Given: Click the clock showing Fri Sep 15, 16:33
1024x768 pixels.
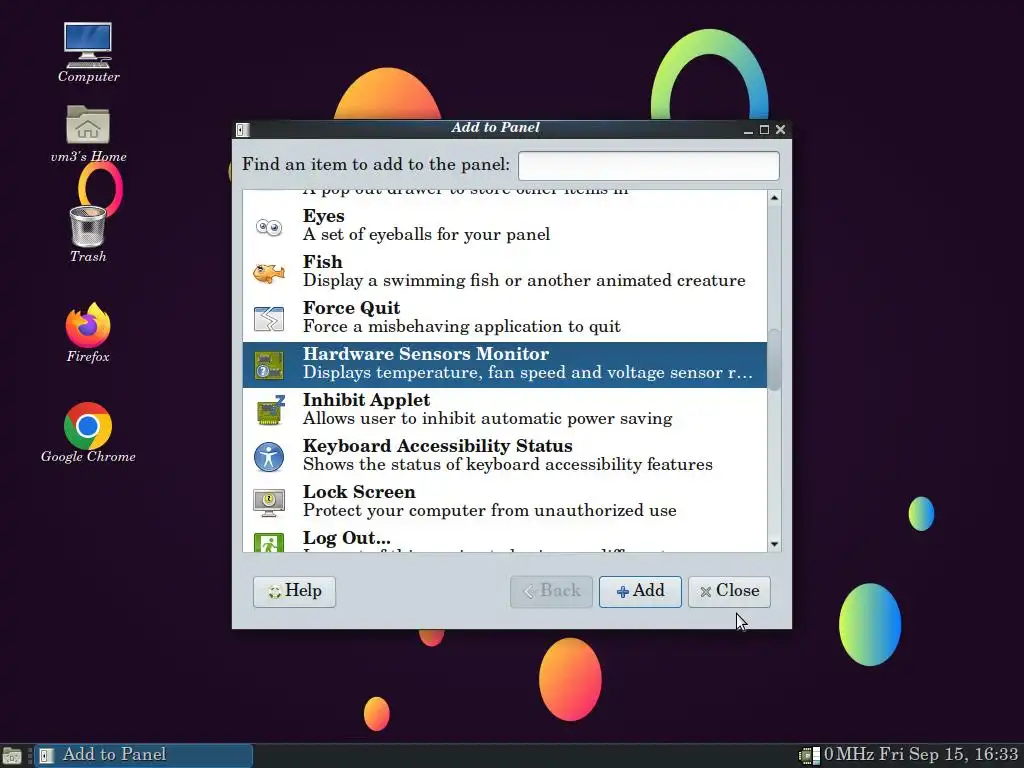Looking at the screenshot, I should coord(948,755).
